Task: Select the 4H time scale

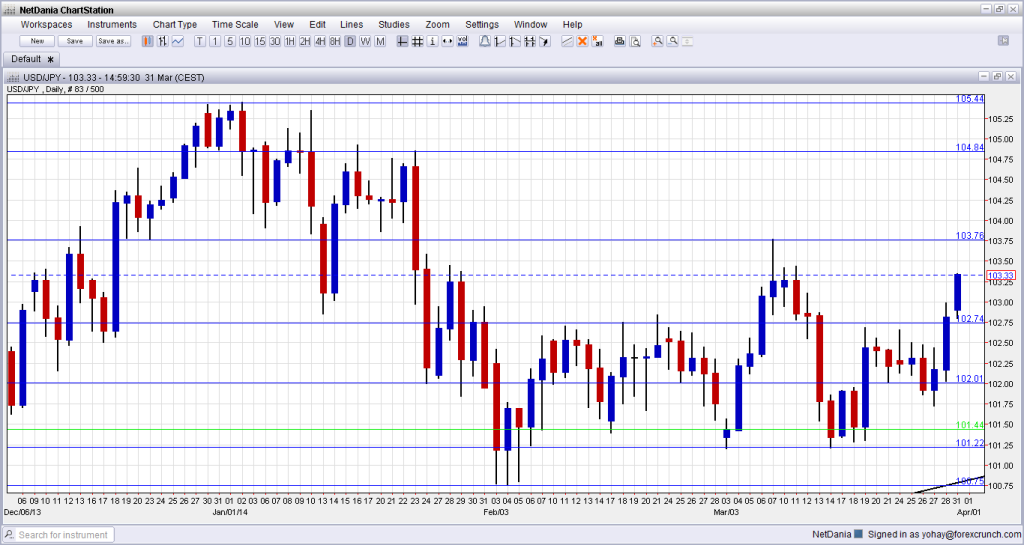Action: (x=320, y=41)
